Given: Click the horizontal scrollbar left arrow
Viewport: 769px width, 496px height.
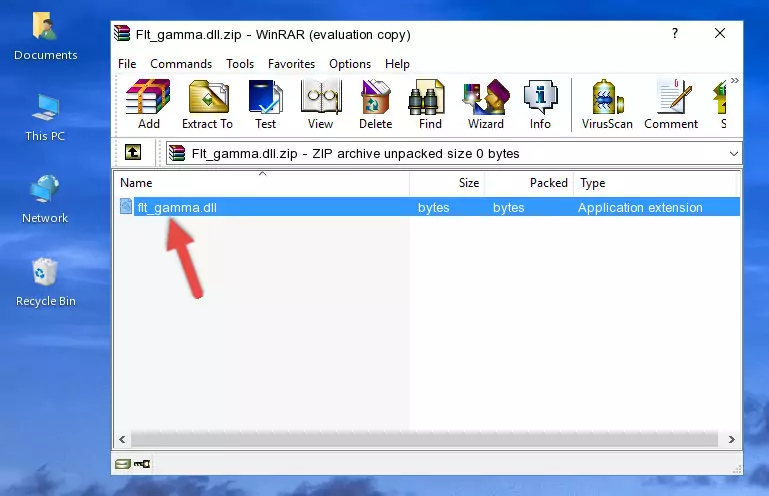Looking at the screenshot, I should click(123, 440).
